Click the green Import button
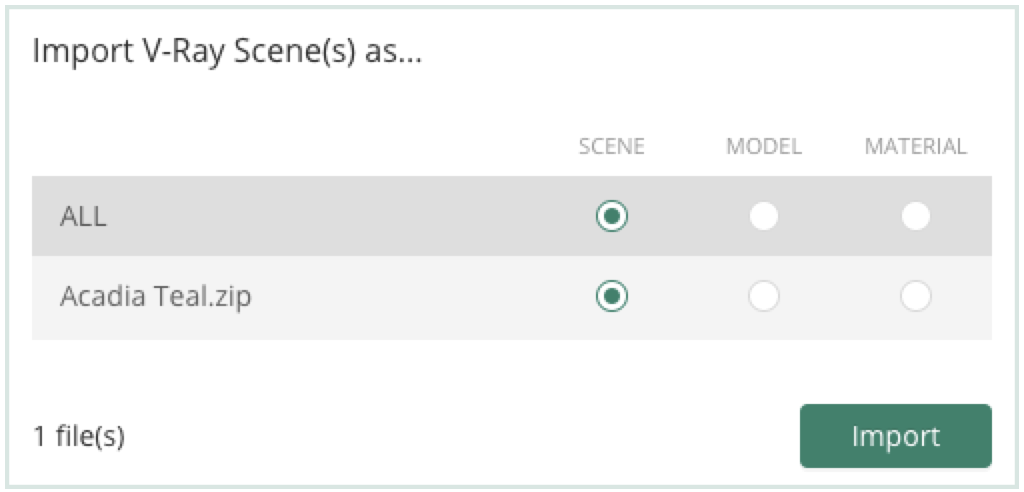The image size is (1024, 492). [895, 436]
